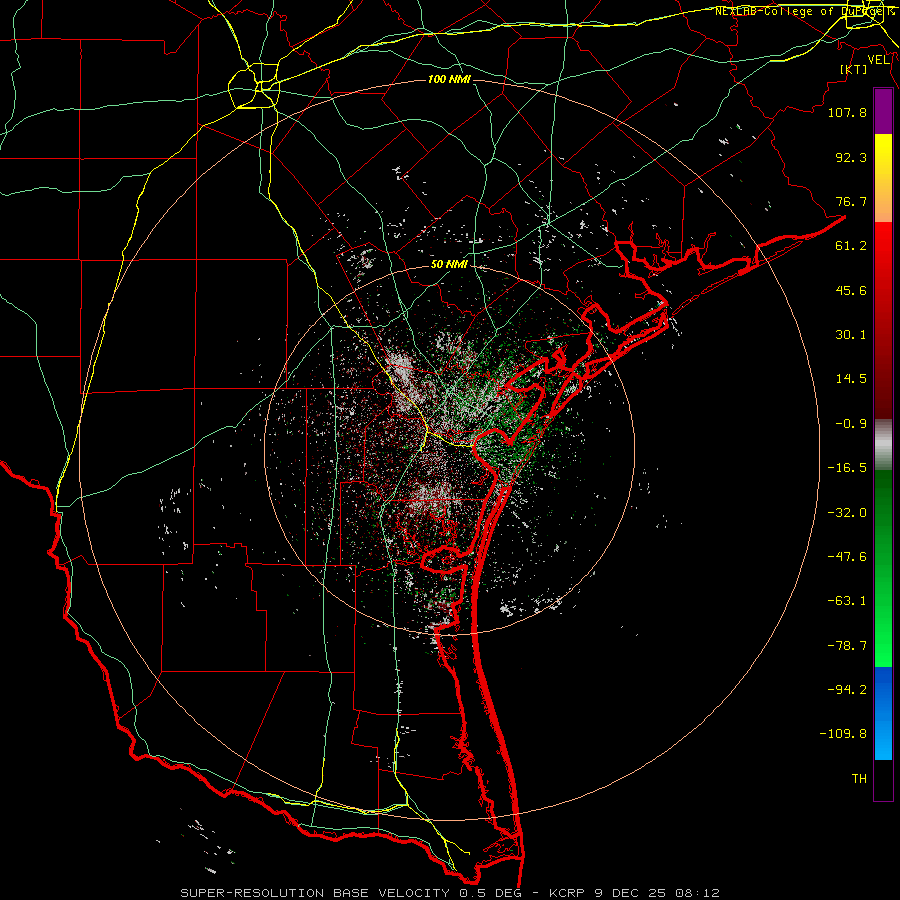Image resolution: width=900 pixels, height=900 pixels.
Task: Click the -63.1 legend value
Action: 847,601
